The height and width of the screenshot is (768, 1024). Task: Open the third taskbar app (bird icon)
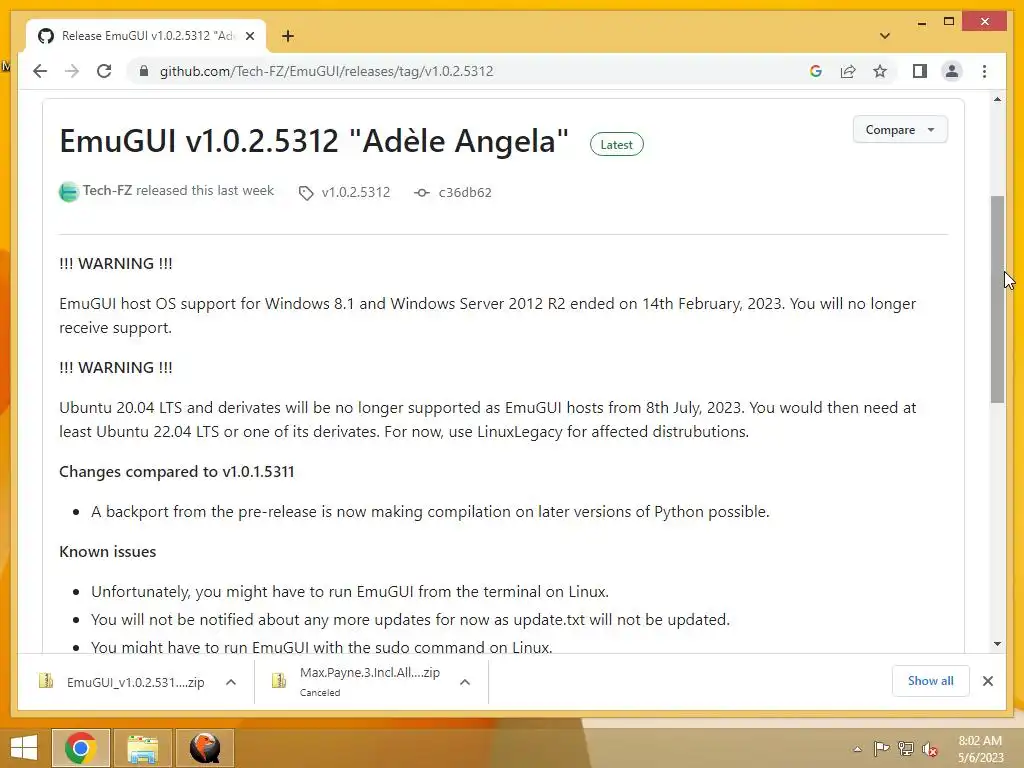pos(205,748)
